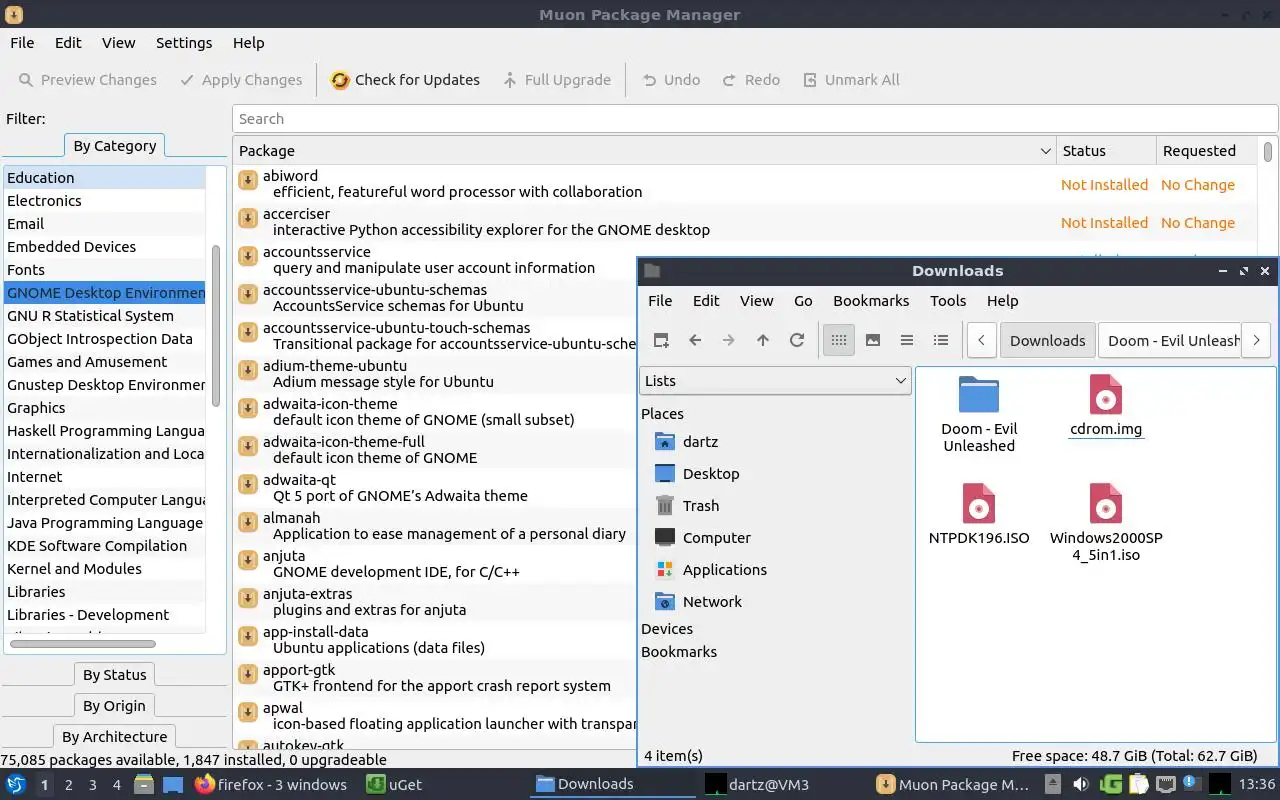The width and height of the screenshot is (1280, 800).
Task: Click Check for Updates button
Action: 405,80
